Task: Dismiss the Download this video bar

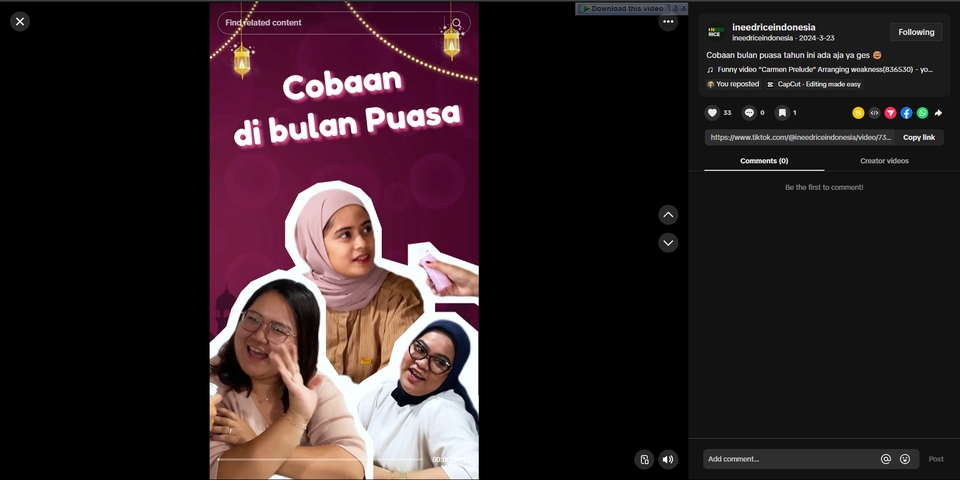Action: click(684, 9)
